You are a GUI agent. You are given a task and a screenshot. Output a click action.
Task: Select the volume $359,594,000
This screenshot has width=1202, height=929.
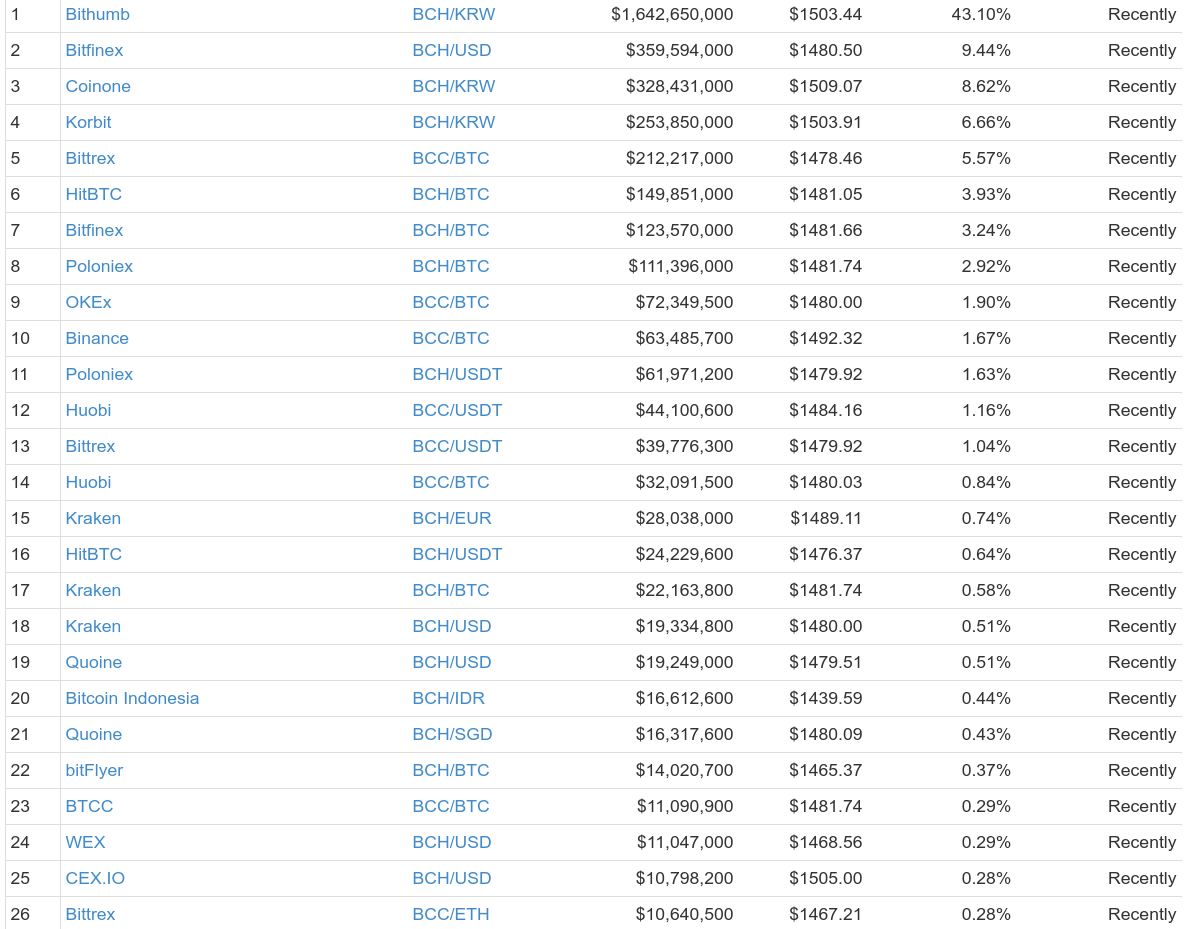679,50
